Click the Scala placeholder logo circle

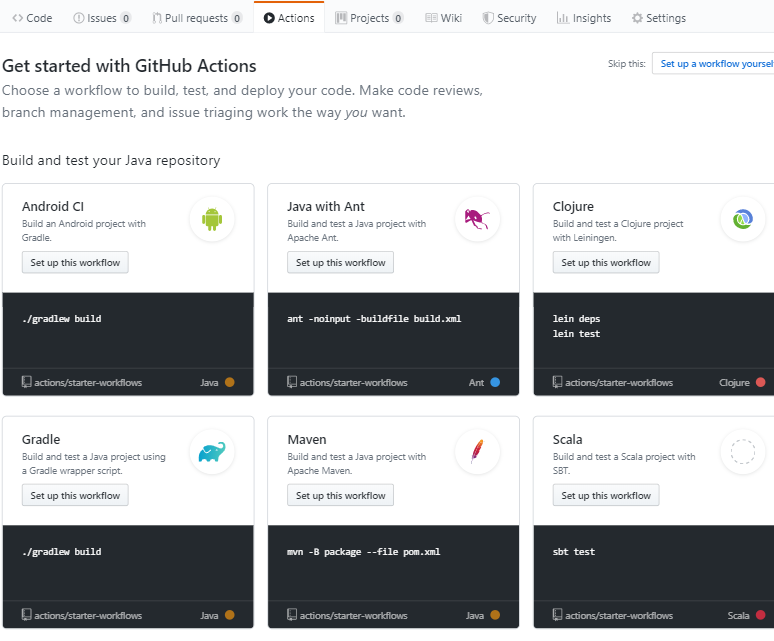point(743,452)
